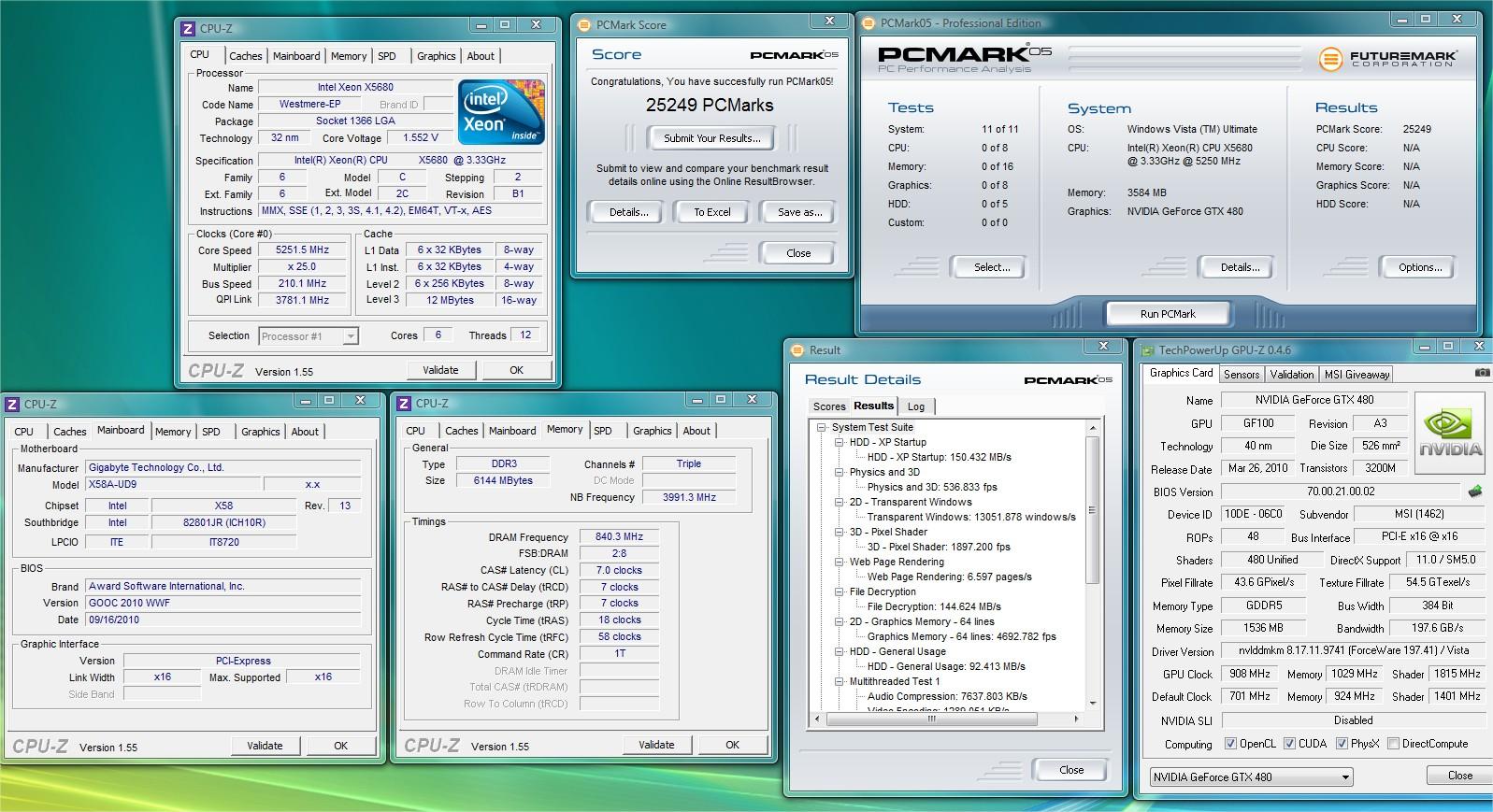Select 'Web Page Rendering: 6.597 pages/s' result row

[949, 577]
